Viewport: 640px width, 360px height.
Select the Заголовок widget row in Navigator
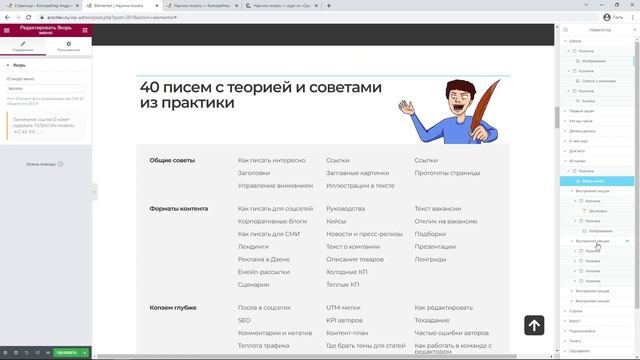pos(597,211)
